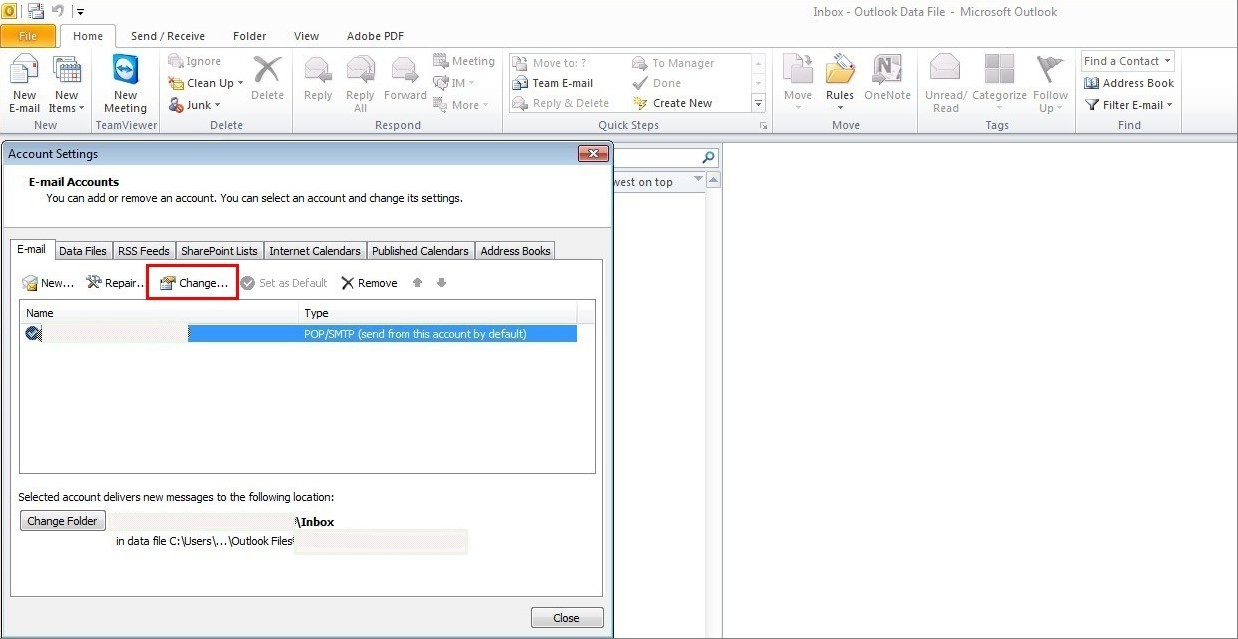Click the Delete ribbon icon
1238x639 pixels.
[267, 79]
